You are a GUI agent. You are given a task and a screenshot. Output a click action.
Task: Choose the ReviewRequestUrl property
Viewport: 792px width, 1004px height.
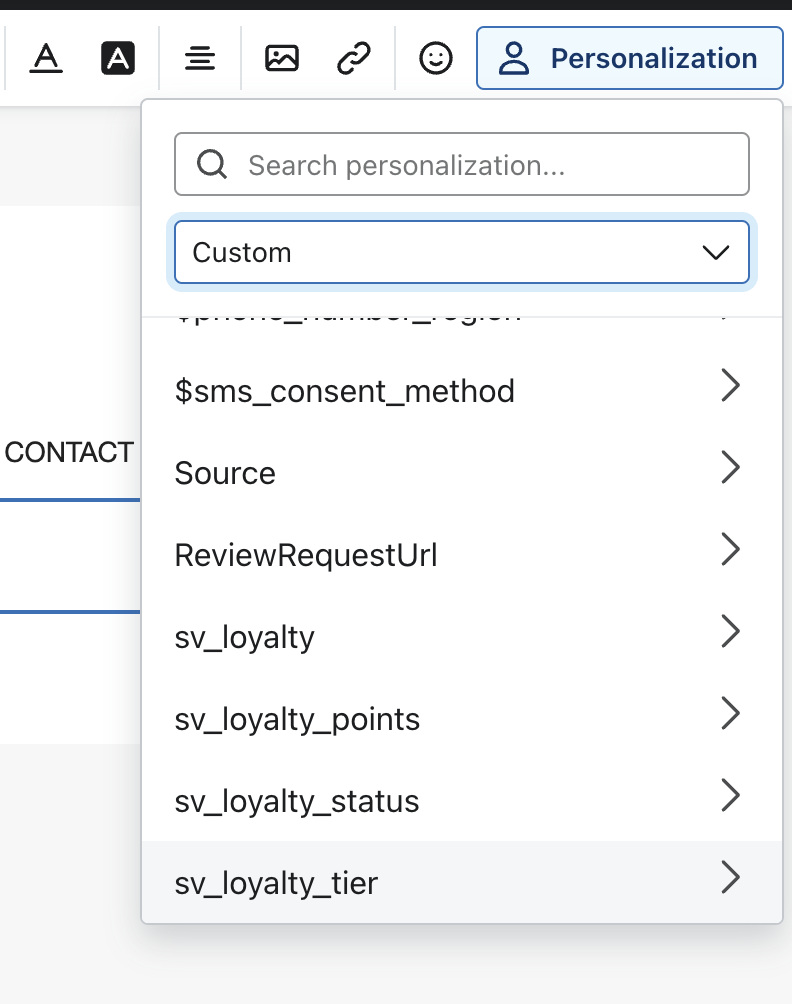point(306,555)
